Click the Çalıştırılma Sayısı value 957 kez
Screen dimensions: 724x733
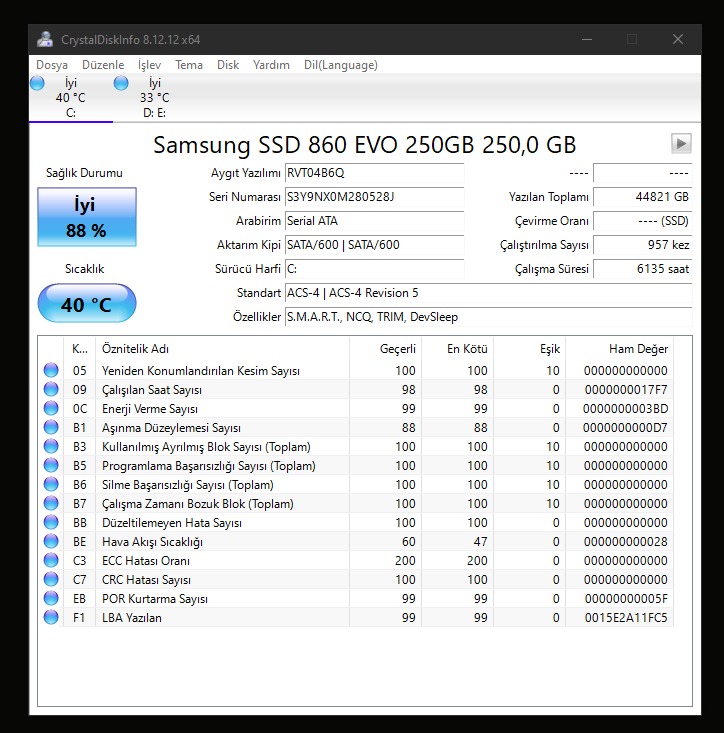[x=643, y=245]
